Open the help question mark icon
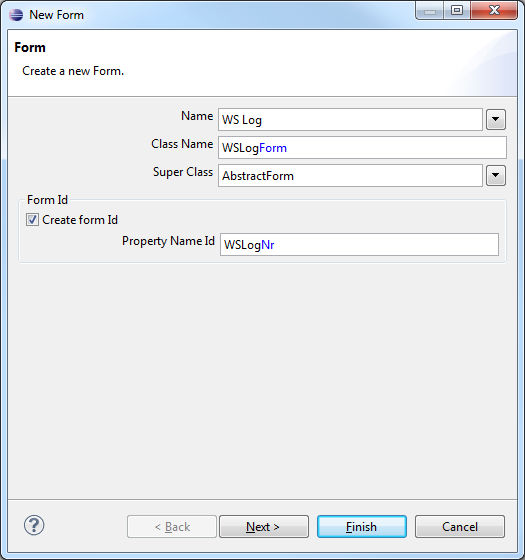 click(x=34, y=525)
